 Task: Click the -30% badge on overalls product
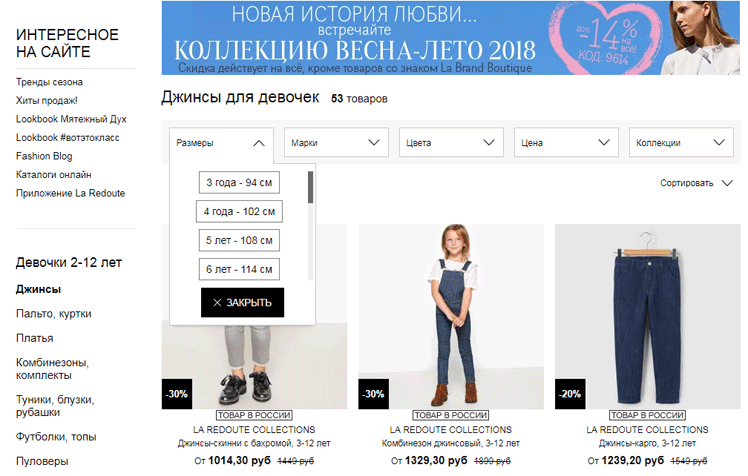pyautogui.click(x=374, y=394)
